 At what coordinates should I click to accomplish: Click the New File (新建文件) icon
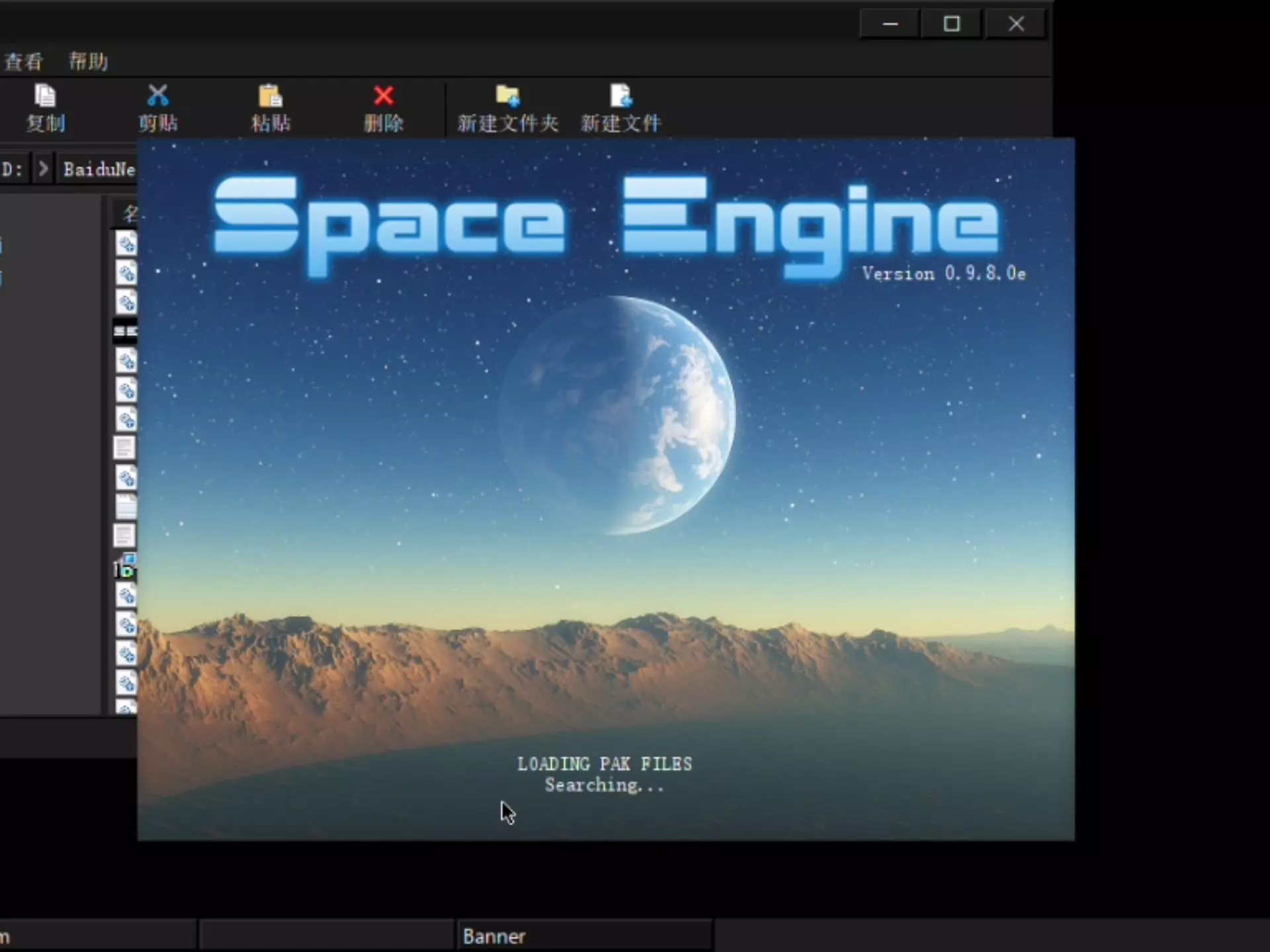click(620, 97)
